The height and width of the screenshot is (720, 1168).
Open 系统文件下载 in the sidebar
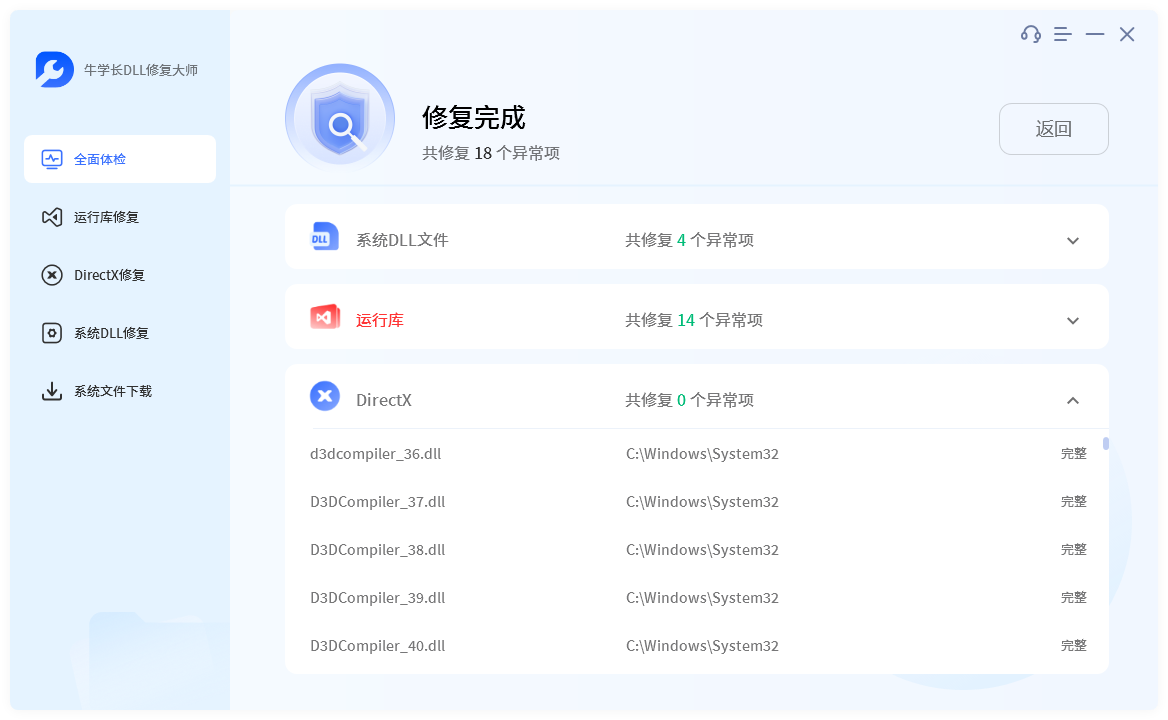(x=120, y=390)
